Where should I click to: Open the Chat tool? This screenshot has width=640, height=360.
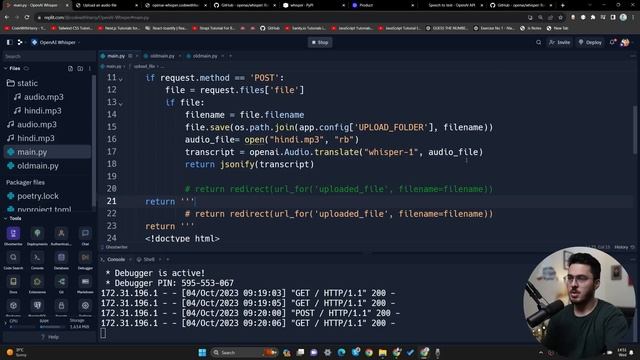click(x=85, y=233)
